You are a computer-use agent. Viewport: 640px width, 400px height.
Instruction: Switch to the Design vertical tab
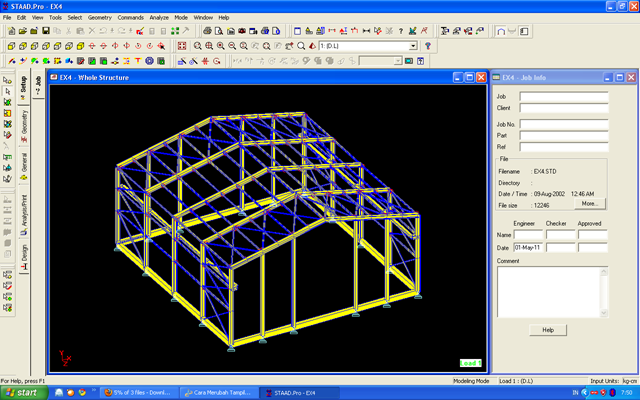pyautogui.click(x=24, y=257)
